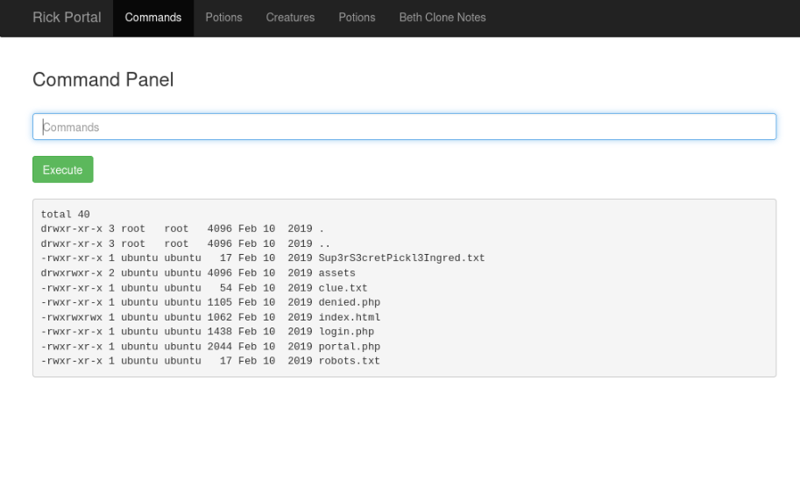The width and height of the screenshot is (800, 479).
Task: Click the current directory "." entry
Action: (321, 228)
